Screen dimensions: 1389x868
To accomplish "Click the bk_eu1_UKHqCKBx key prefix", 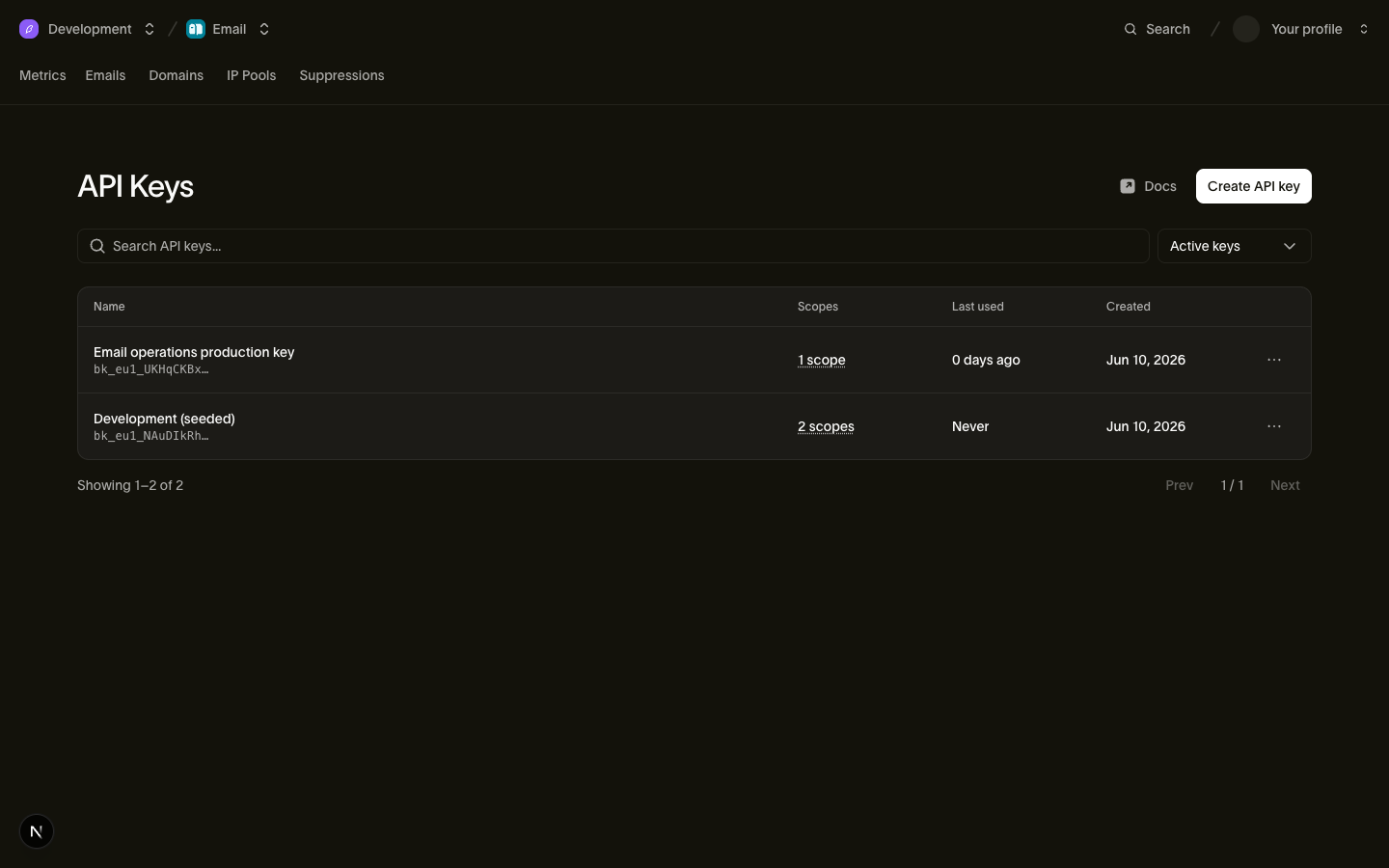I will click(x=151, y=369).
